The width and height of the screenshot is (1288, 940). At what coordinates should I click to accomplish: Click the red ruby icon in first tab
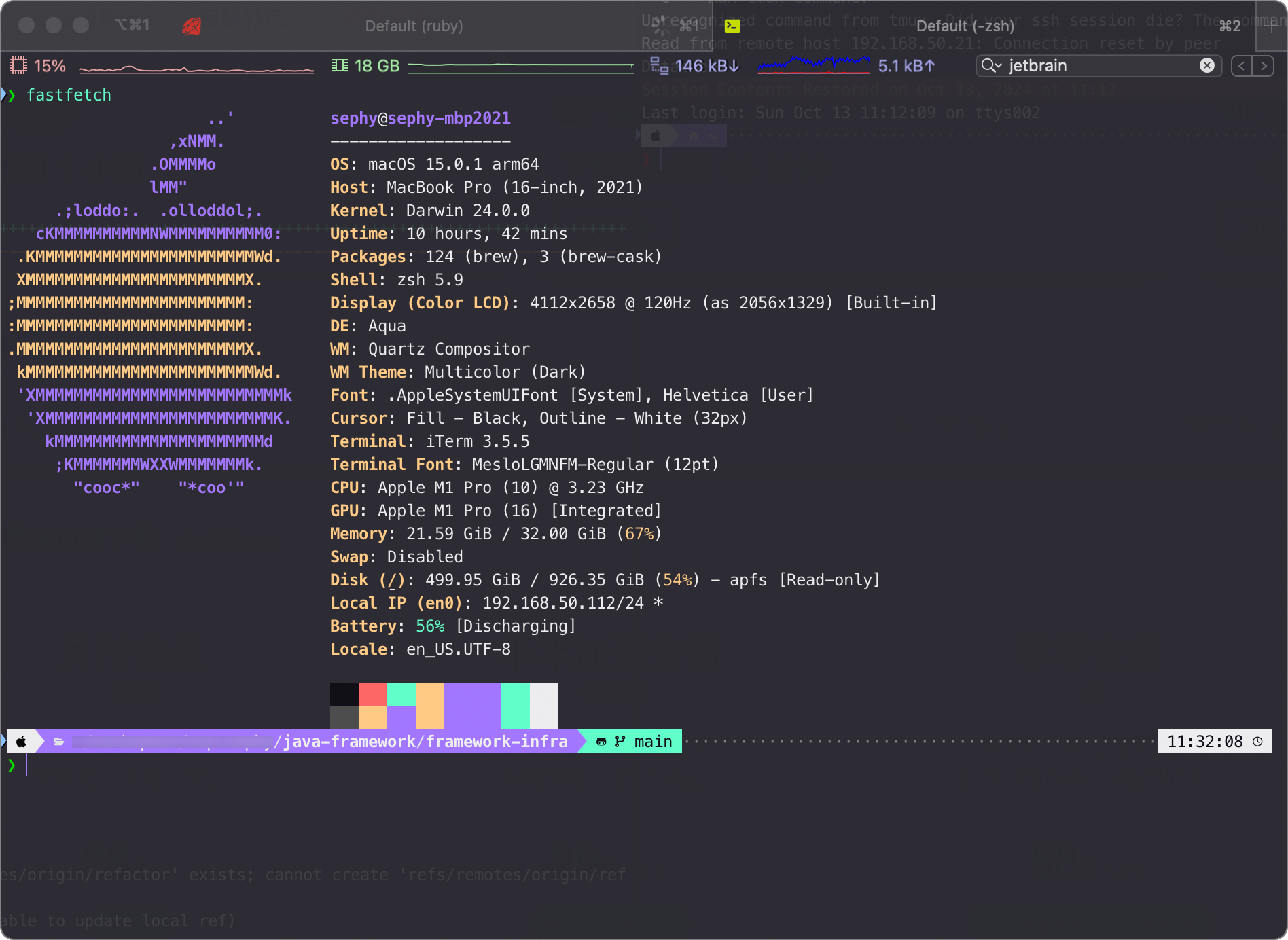(x=192, y=26)
